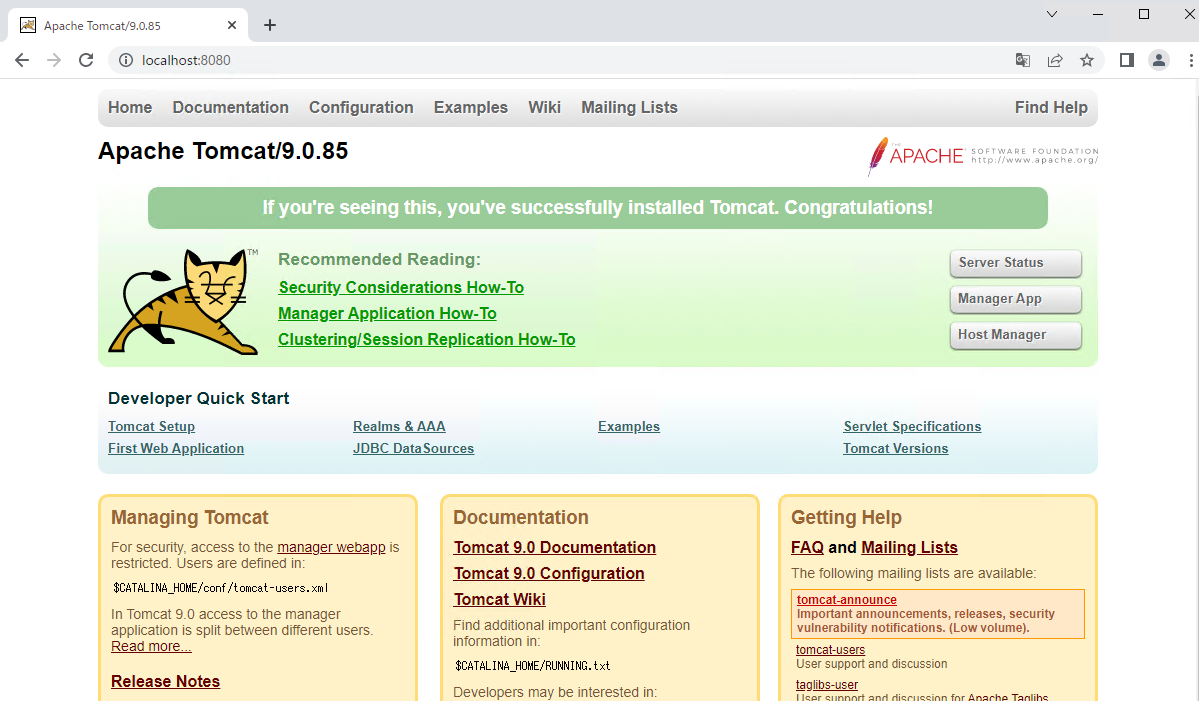Click the Tomcat cat logo
Image resolution: width=1199 pixels, height=701 pixels.
(x=184, y=301)
